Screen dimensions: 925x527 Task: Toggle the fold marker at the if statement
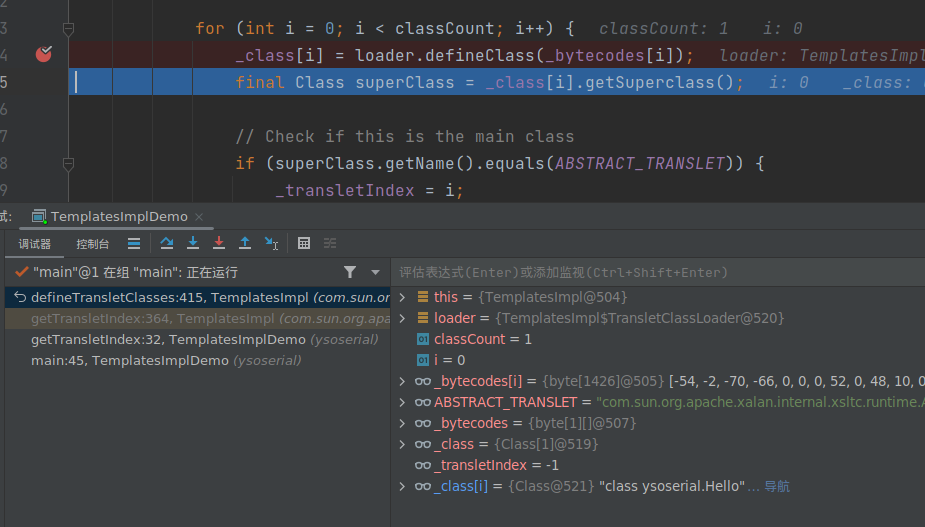pos(68,163)
